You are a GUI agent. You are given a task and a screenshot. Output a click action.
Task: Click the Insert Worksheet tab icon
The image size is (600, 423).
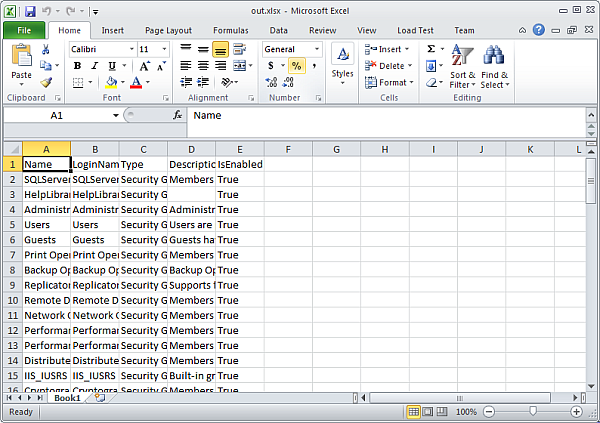99,398
